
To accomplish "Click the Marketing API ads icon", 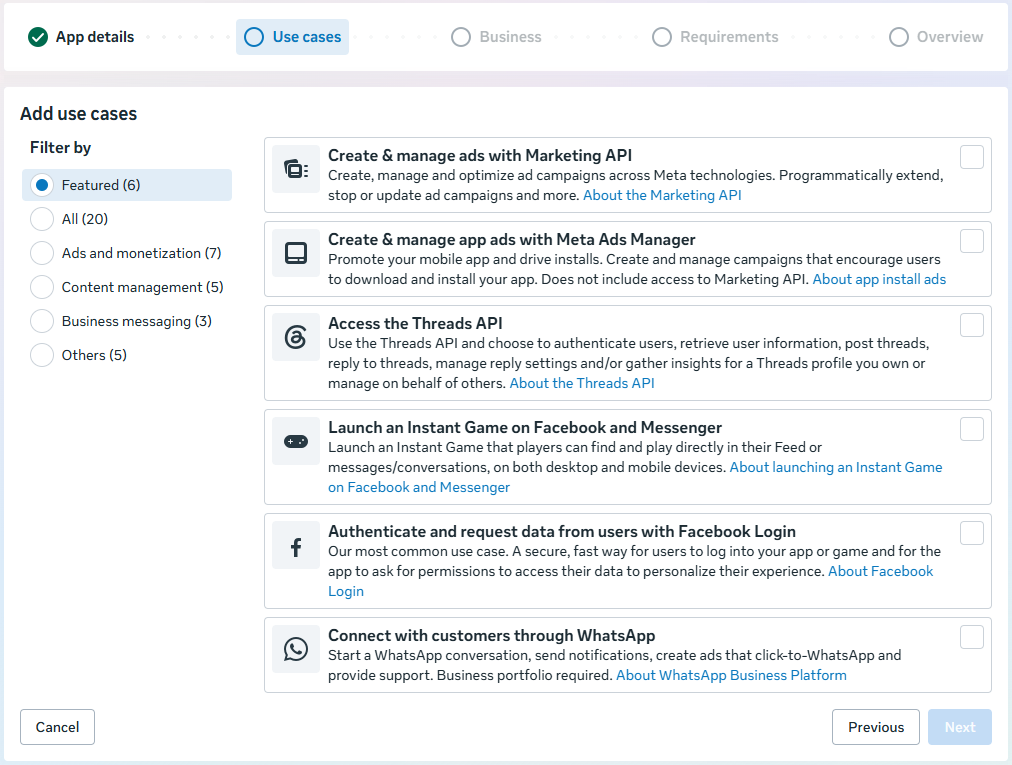I will tap(296, 169).
